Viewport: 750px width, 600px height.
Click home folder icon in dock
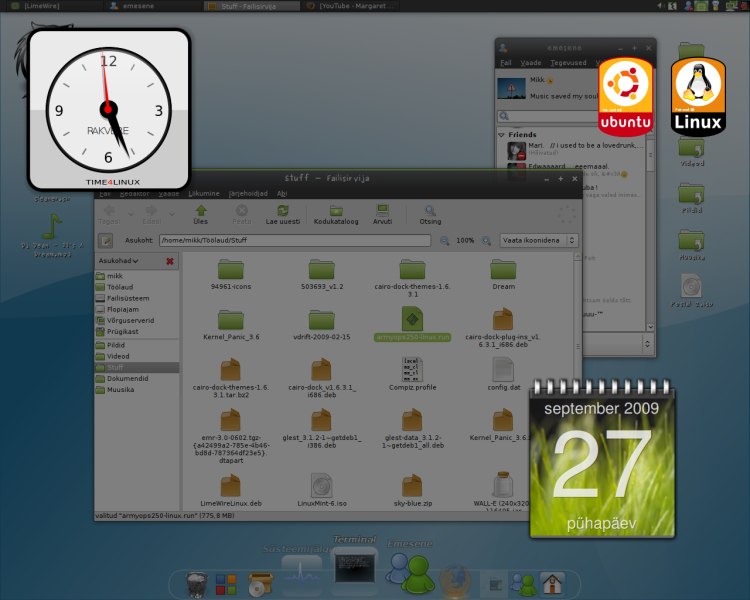pos(552,584)
